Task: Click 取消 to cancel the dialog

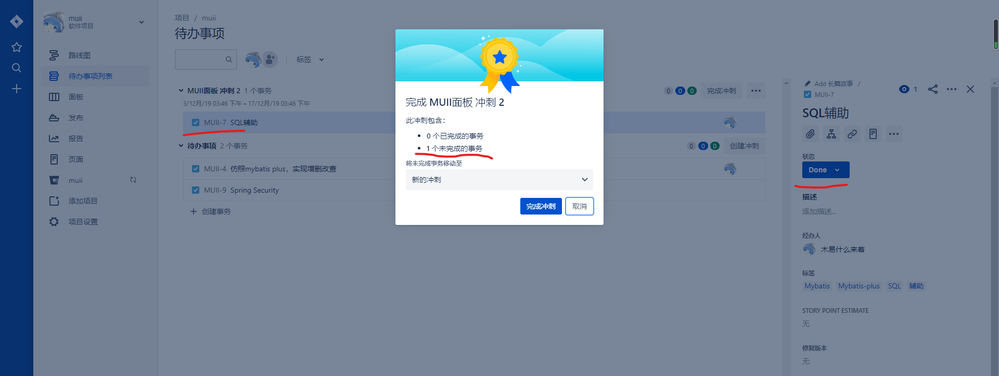Action: 580,206
